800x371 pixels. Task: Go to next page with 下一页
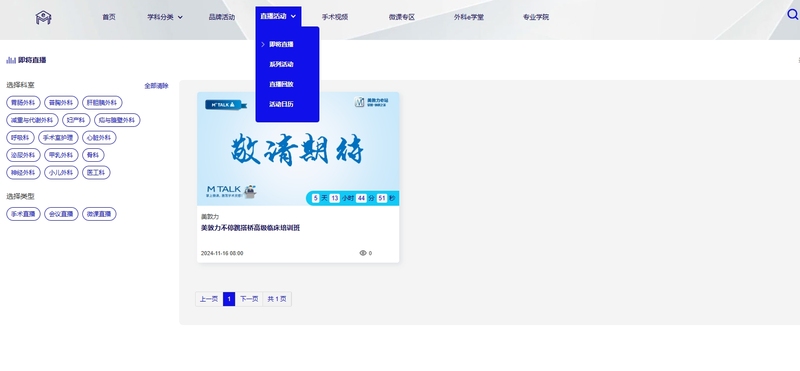pyautogui.click(x=249, y=299)
